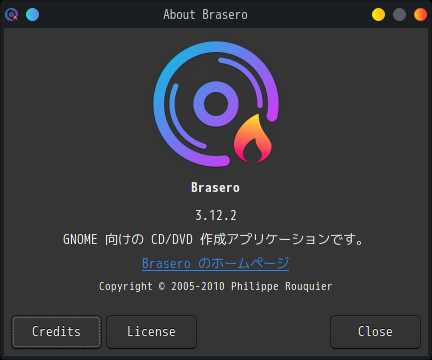Click the Brasero window menu icon in titlebar
Image resolution: width=432 pixels, height=360 pixels.
pos(12,15)
